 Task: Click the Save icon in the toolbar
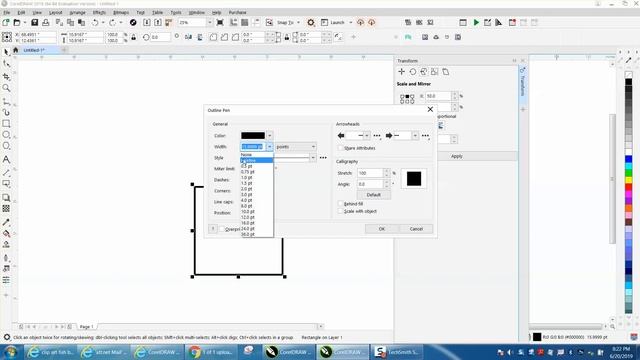[35, 22]
